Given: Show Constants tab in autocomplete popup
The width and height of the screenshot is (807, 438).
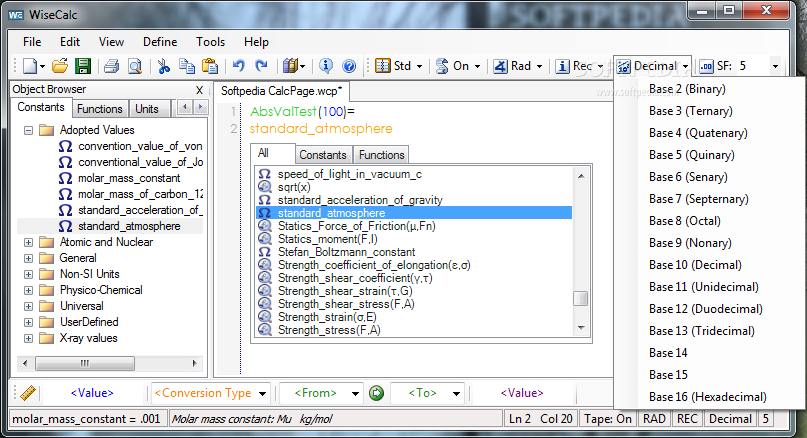Looking at the screenshot, I should pyautogui.click(x=323, y=154).
